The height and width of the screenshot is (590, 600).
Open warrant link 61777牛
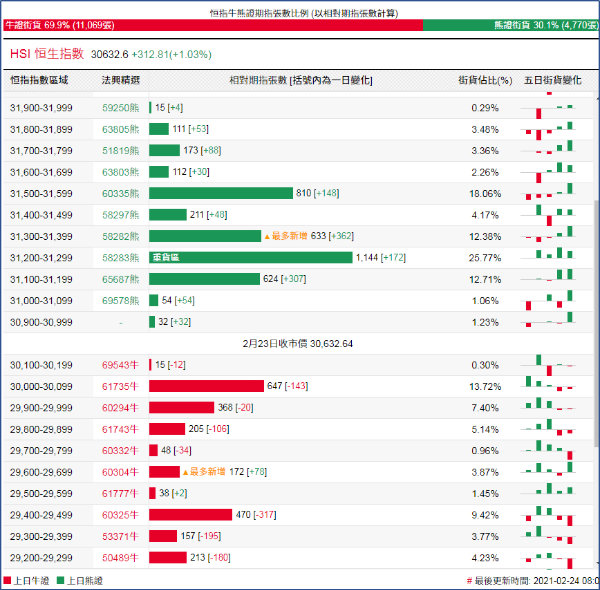click(120, 494)
